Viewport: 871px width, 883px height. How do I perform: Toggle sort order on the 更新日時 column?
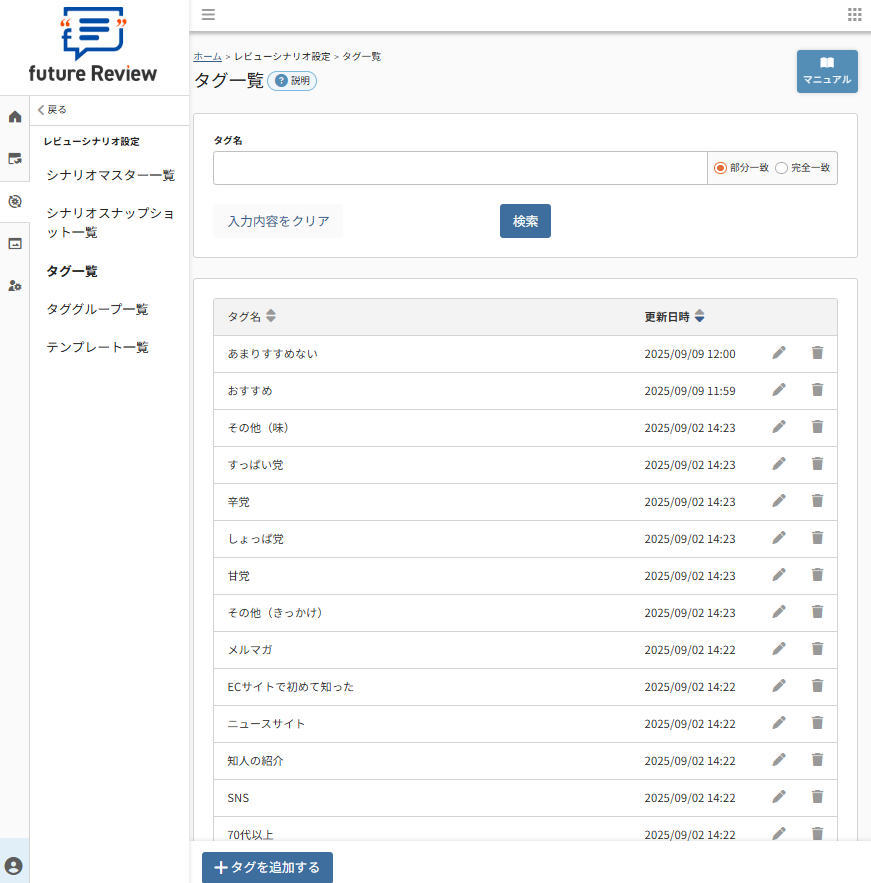699,315
